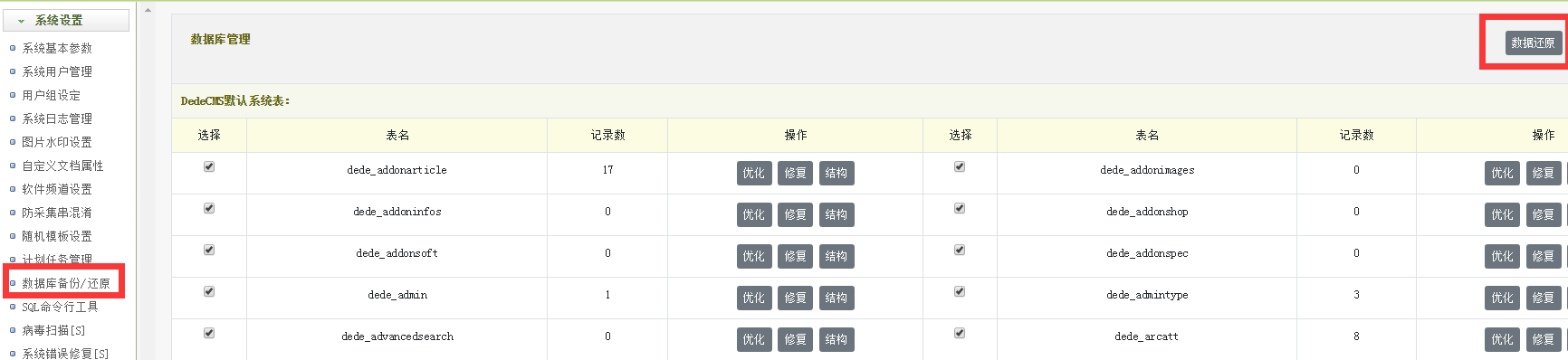The height and width of the screenshot is (360, 1568).
Task: Click the 数据还原 button
Action: point(1534,43)
